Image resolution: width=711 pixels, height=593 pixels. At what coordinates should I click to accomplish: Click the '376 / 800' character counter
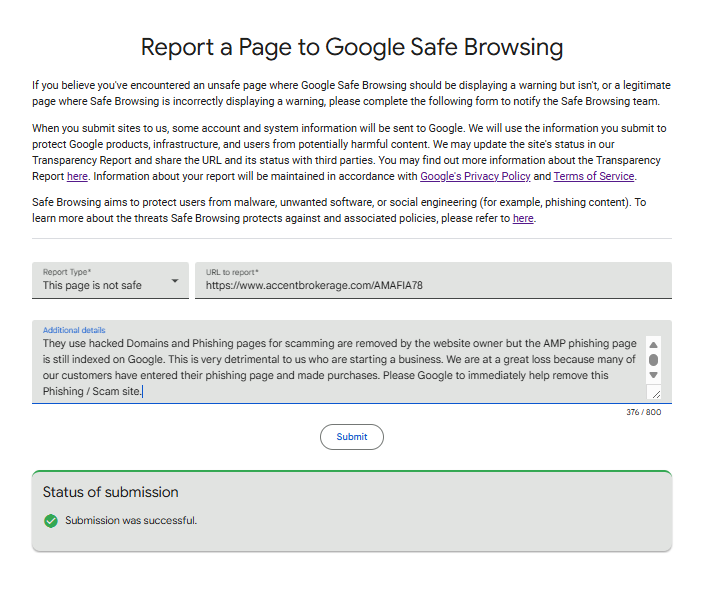[643, 412]
